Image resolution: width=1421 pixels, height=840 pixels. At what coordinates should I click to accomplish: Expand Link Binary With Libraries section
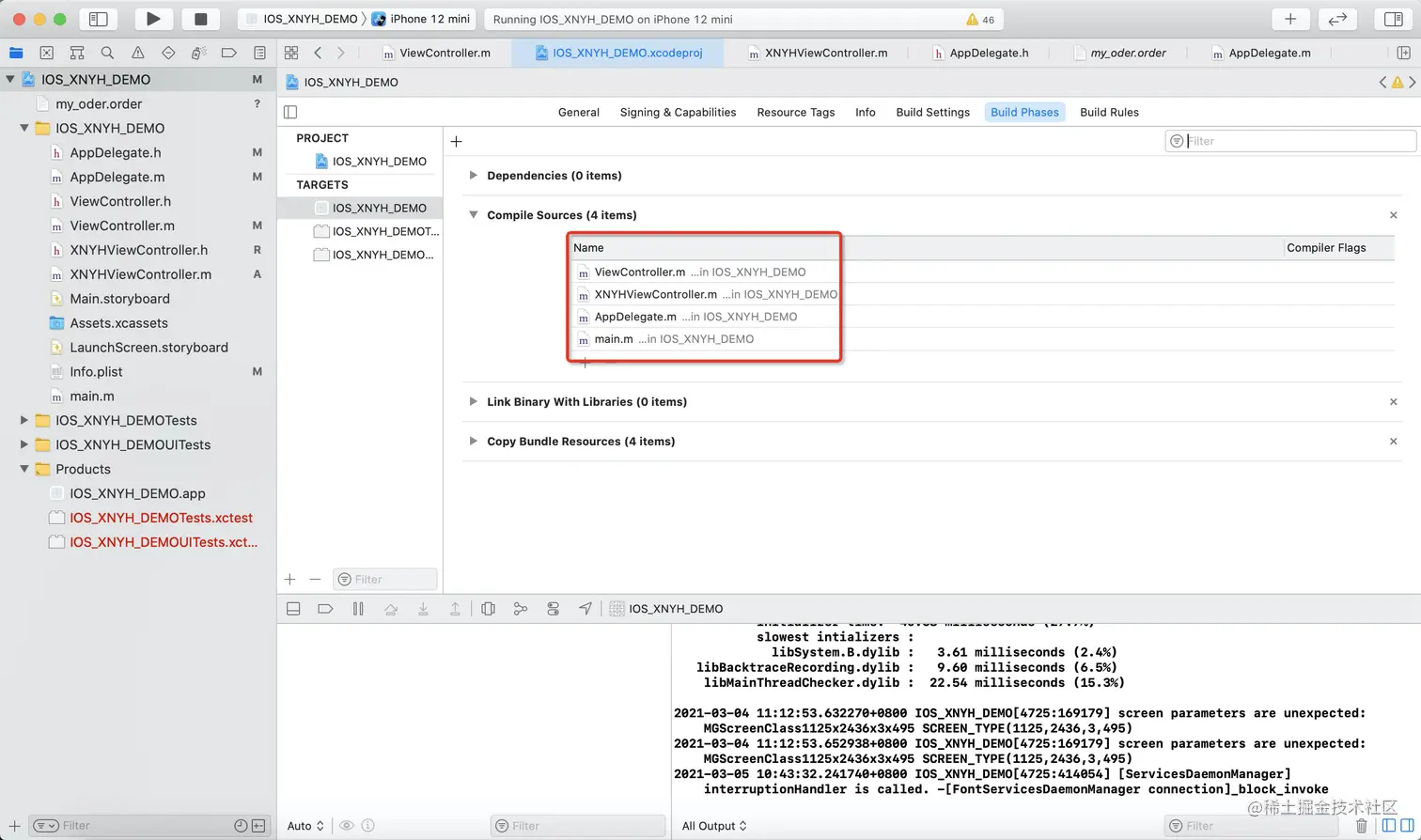pyautogui.click(x=473, y=401)
